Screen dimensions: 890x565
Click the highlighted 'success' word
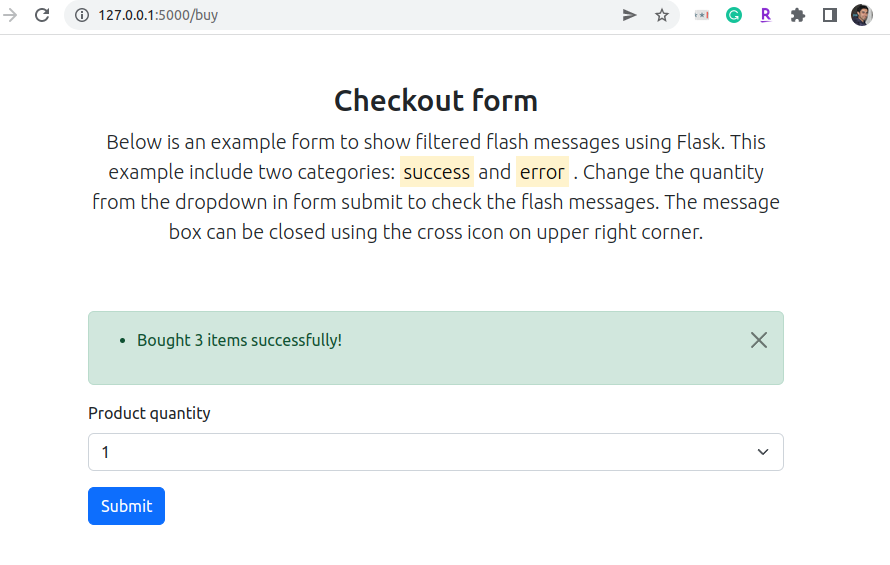tap(436, 171)
